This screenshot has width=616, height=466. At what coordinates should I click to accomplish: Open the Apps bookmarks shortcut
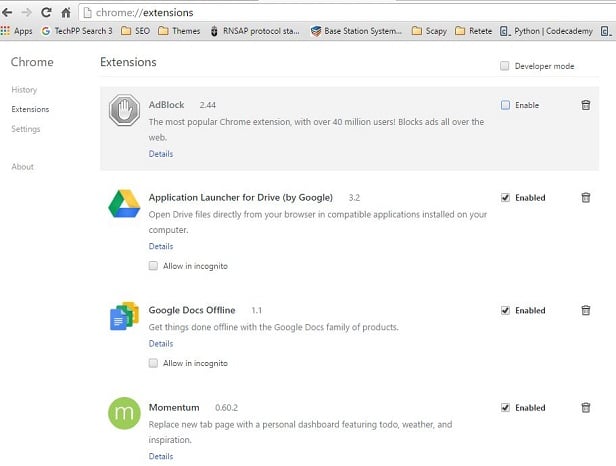coord(16,31)
